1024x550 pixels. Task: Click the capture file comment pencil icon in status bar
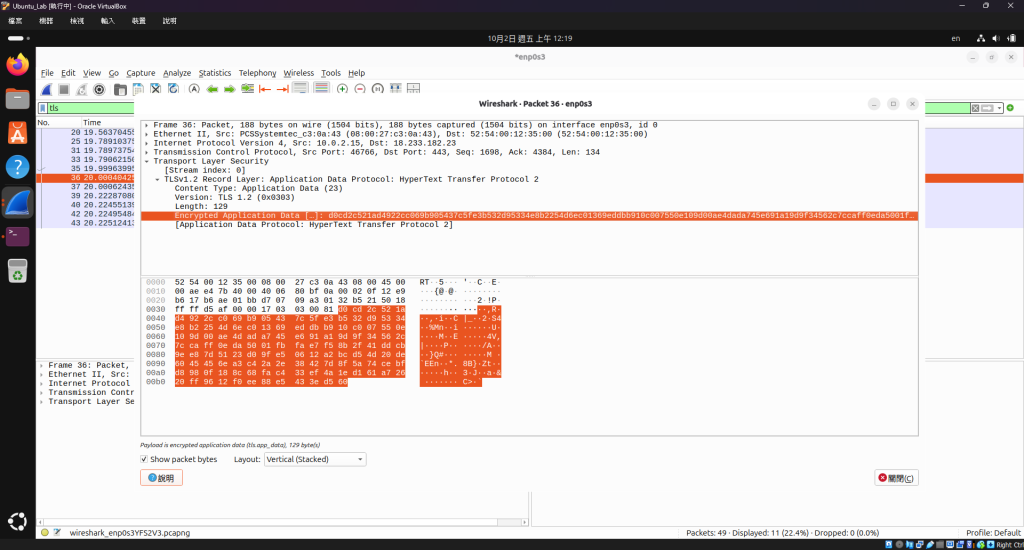(x=57, y=532)
